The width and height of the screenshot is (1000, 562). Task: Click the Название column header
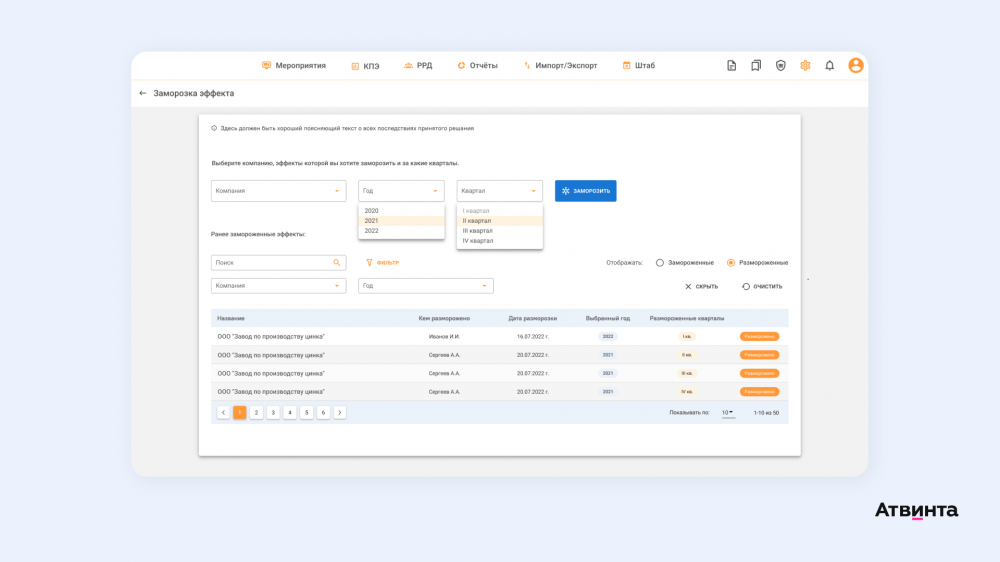tap(231, 318)
